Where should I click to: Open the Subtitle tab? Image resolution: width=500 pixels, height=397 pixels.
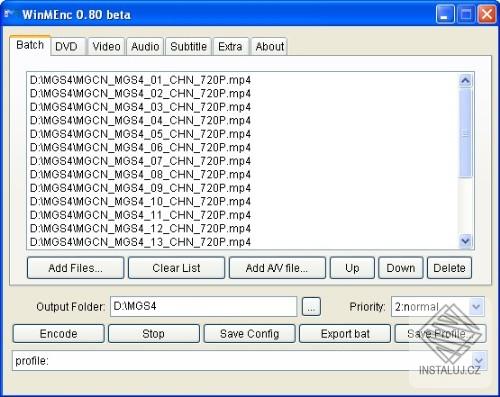pyautogui.click(x=188, y=47)
